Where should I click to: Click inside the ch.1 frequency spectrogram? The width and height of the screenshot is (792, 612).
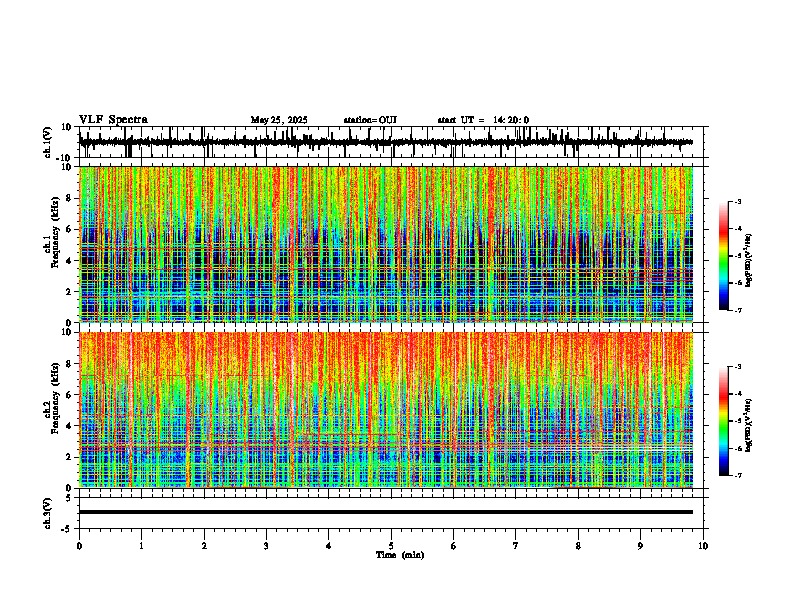(386, 244)
